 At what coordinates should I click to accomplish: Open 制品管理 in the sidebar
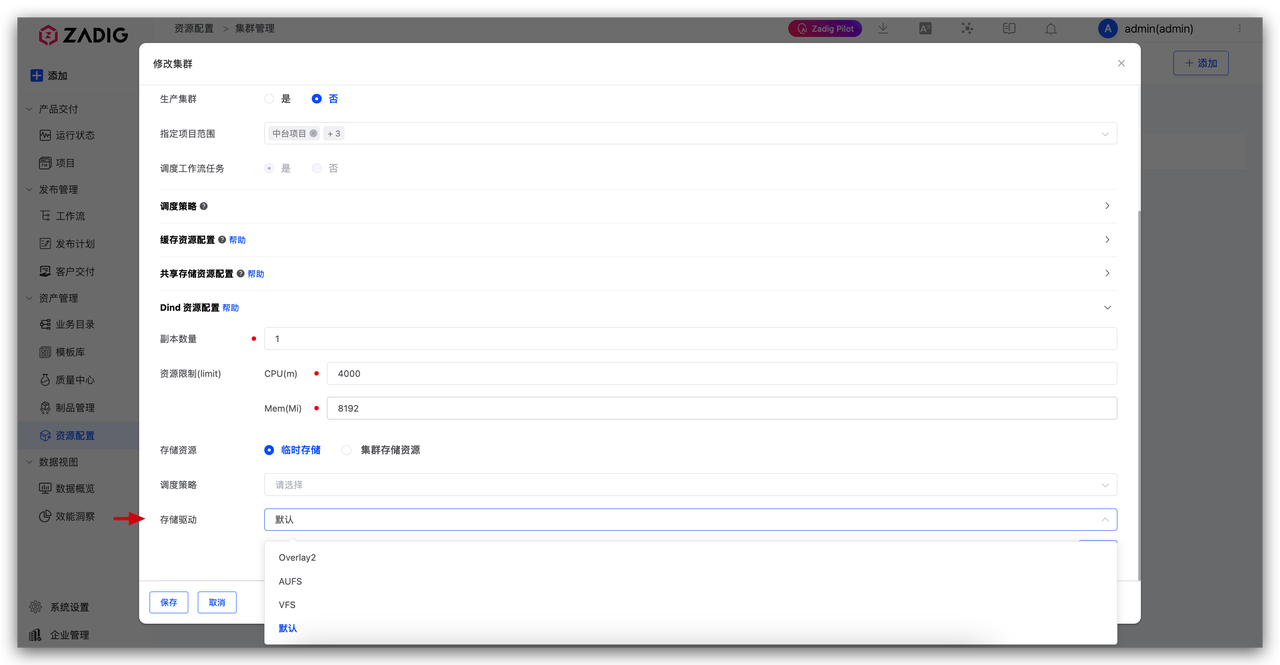pyautogui.click(x=75, y=408)
